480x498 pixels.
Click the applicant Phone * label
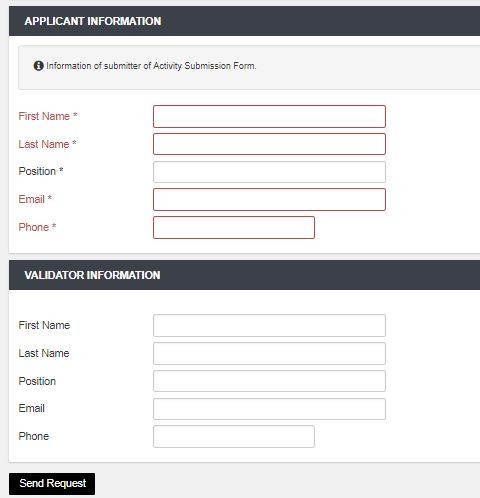37,227
